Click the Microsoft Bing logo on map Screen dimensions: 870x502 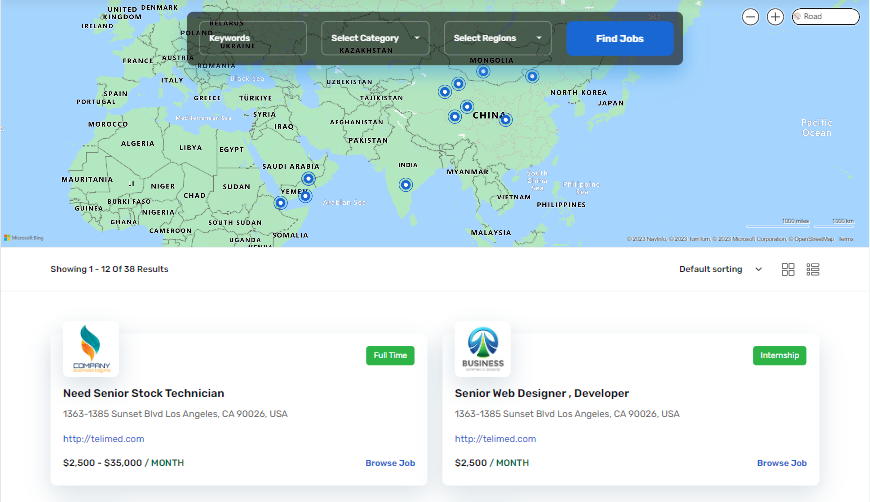coord(24,238)
